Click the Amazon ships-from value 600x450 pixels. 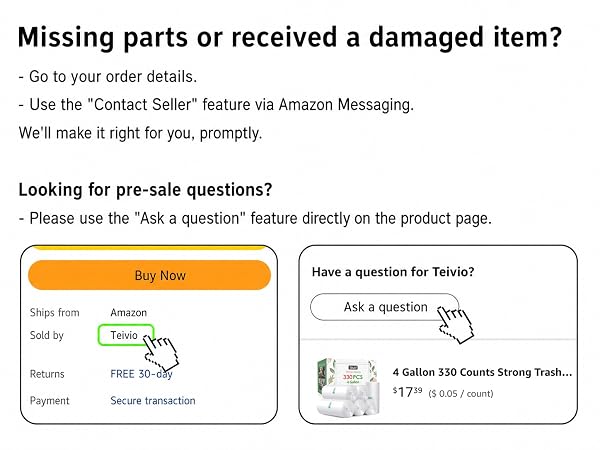coord(129,313)
